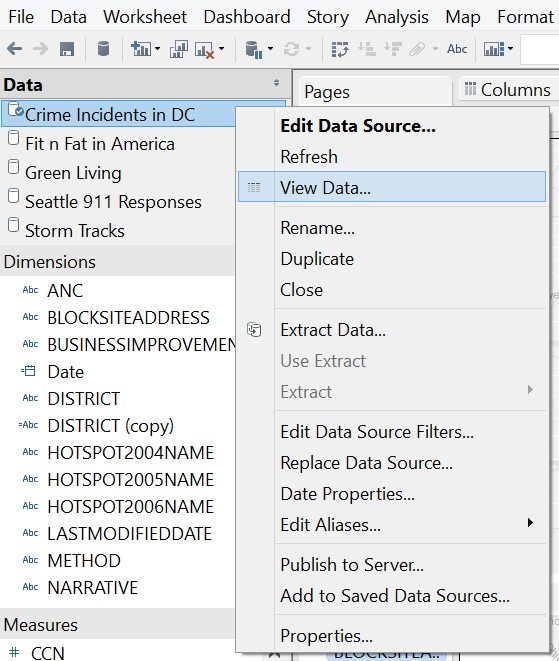
Task: Click the Save floppy disk icon
Action: pos(67,49)
